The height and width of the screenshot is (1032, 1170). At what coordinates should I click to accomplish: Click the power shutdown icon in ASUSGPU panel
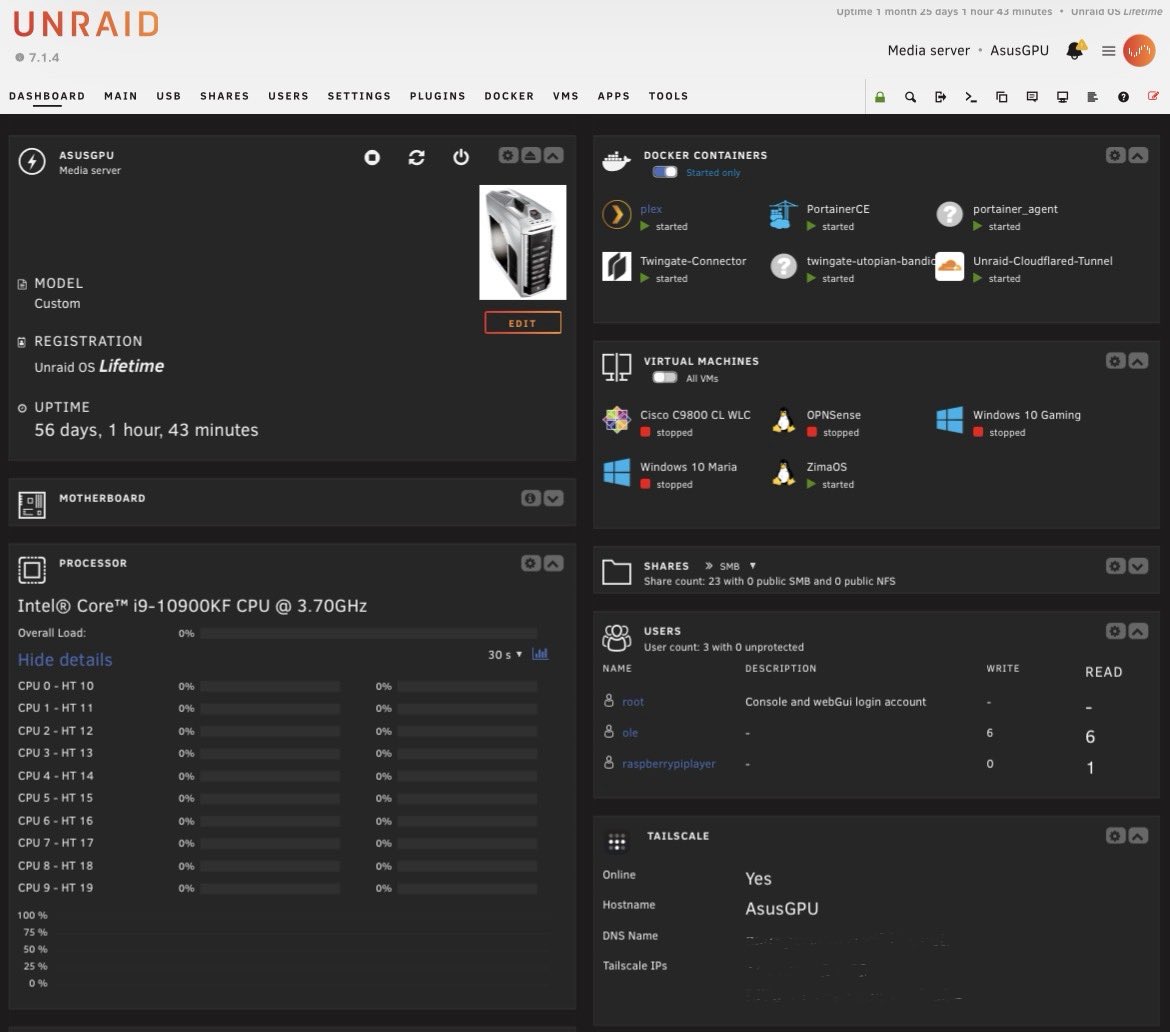pos(461,157)
